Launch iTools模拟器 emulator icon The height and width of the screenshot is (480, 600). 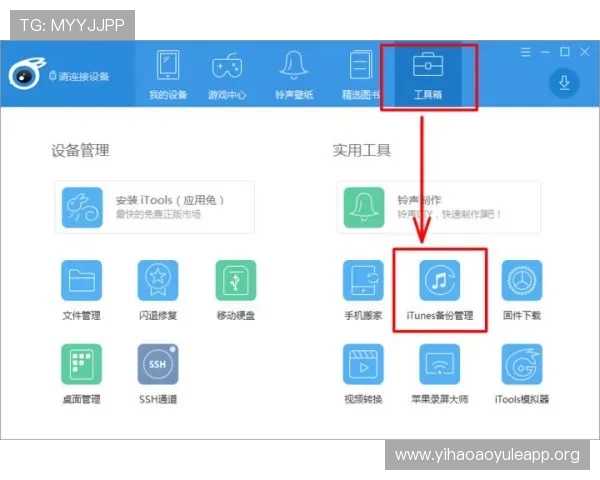coord(522,364)
